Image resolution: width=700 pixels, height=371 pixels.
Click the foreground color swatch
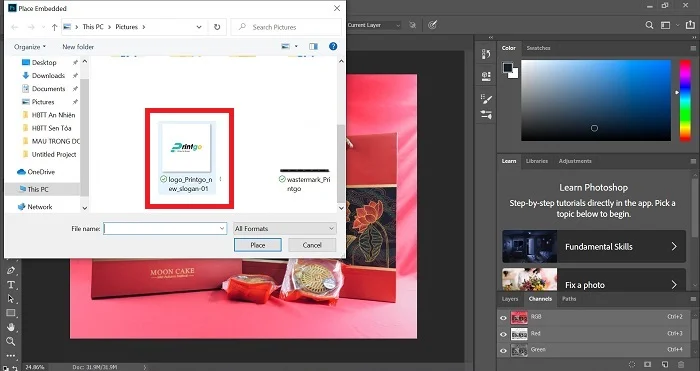coord(508,68)
